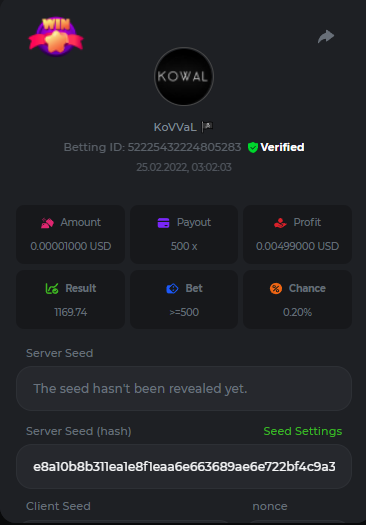Click the KoVVaL username
The width and height of the screenshot is (366, 525).
click(175, 127)
